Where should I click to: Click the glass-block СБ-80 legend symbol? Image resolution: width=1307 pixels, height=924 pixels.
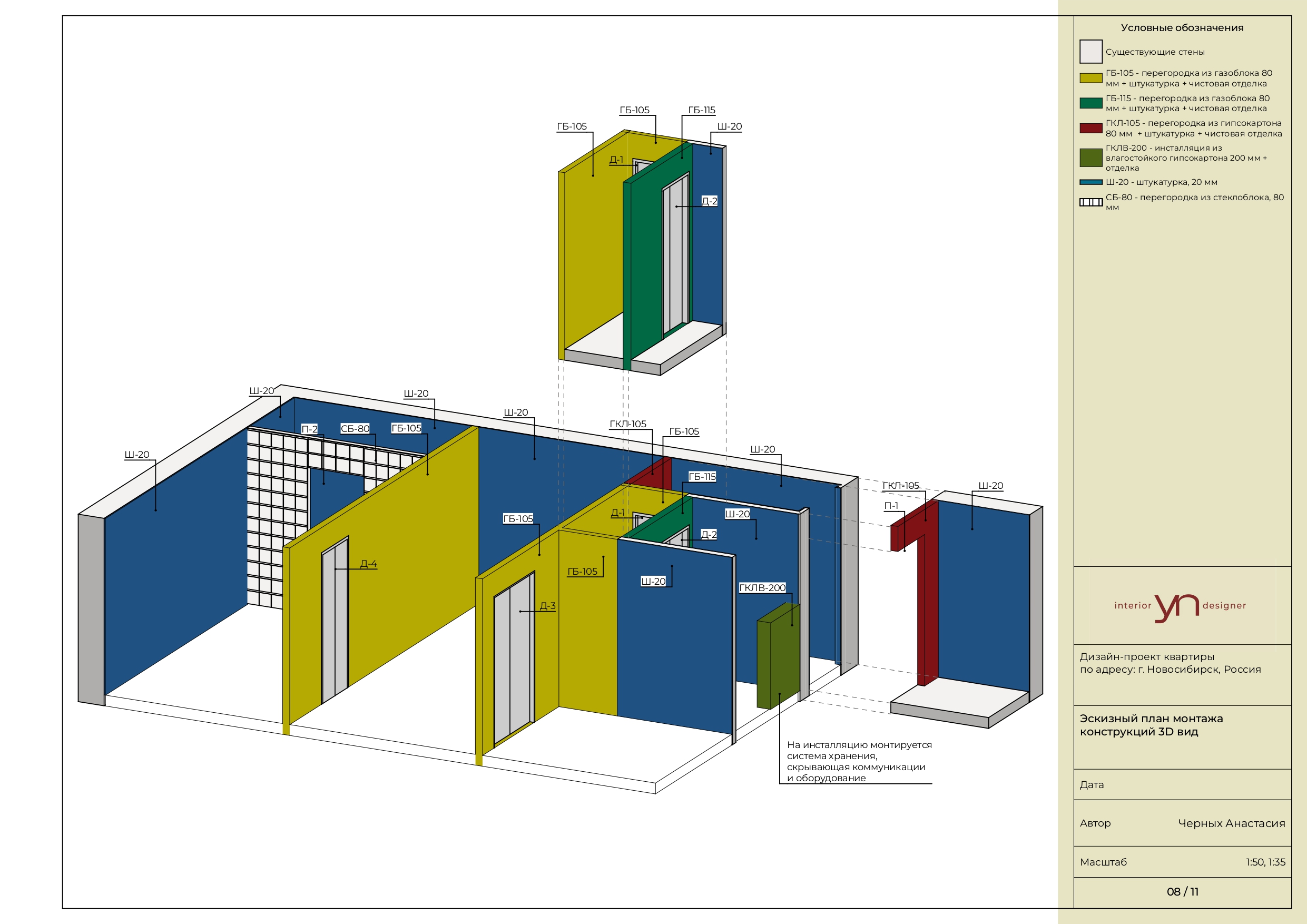1090,202
